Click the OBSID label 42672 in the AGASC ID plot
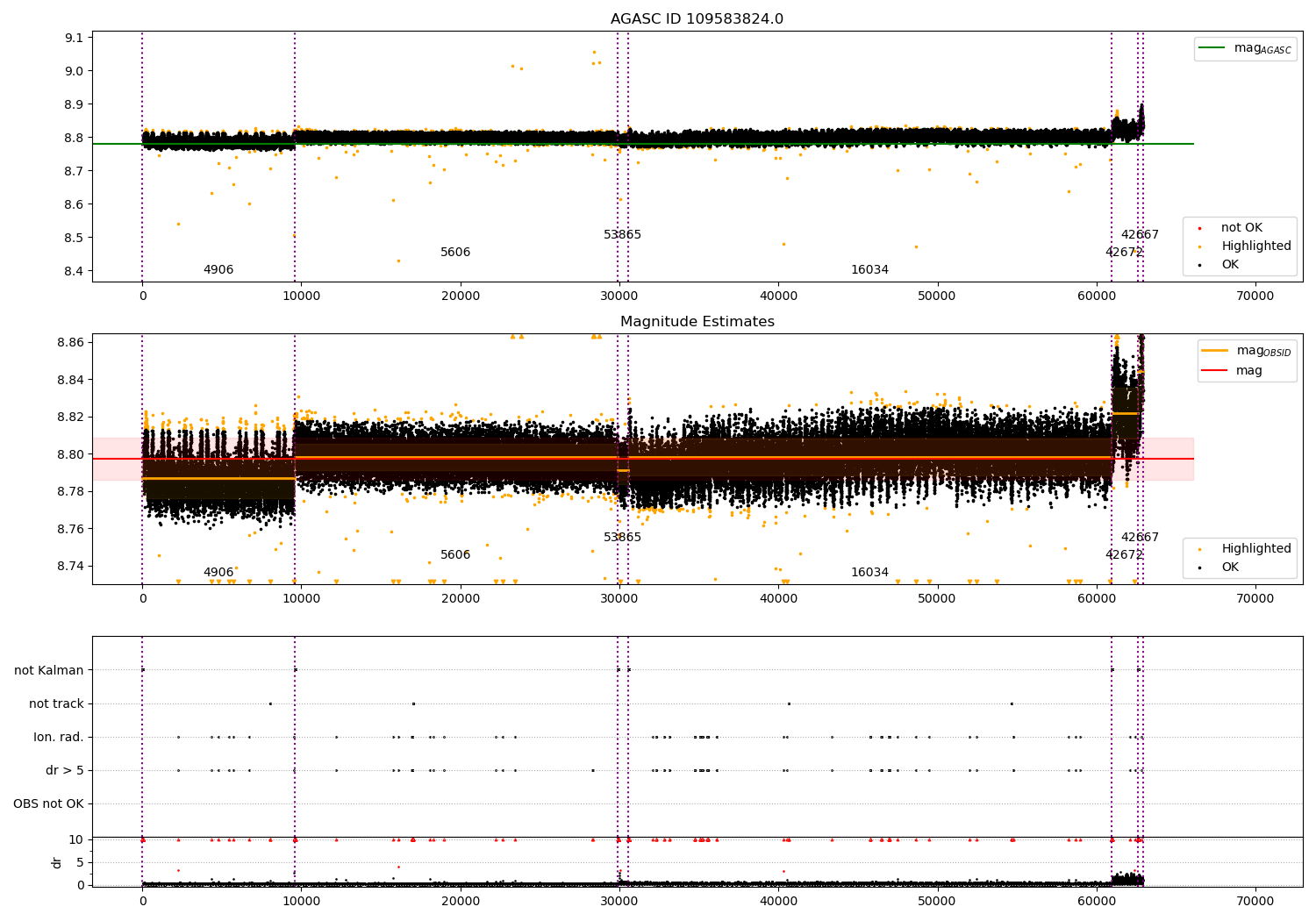The height and width of the screenshot is (921, 1316). click(x=1124, y=253)
